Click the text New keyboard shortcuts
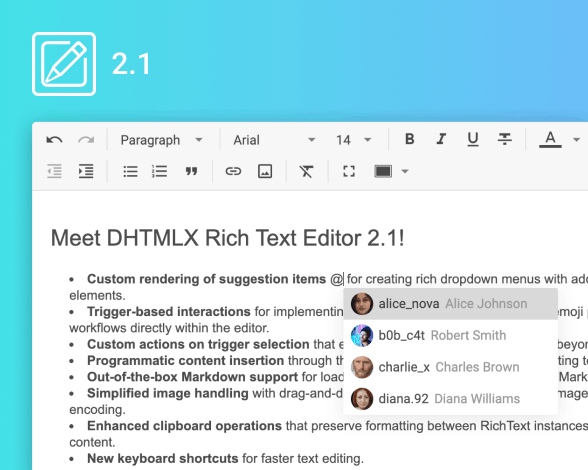Image resolution: width=588 pixels, height=470 pixels. (x=162, y=459)
